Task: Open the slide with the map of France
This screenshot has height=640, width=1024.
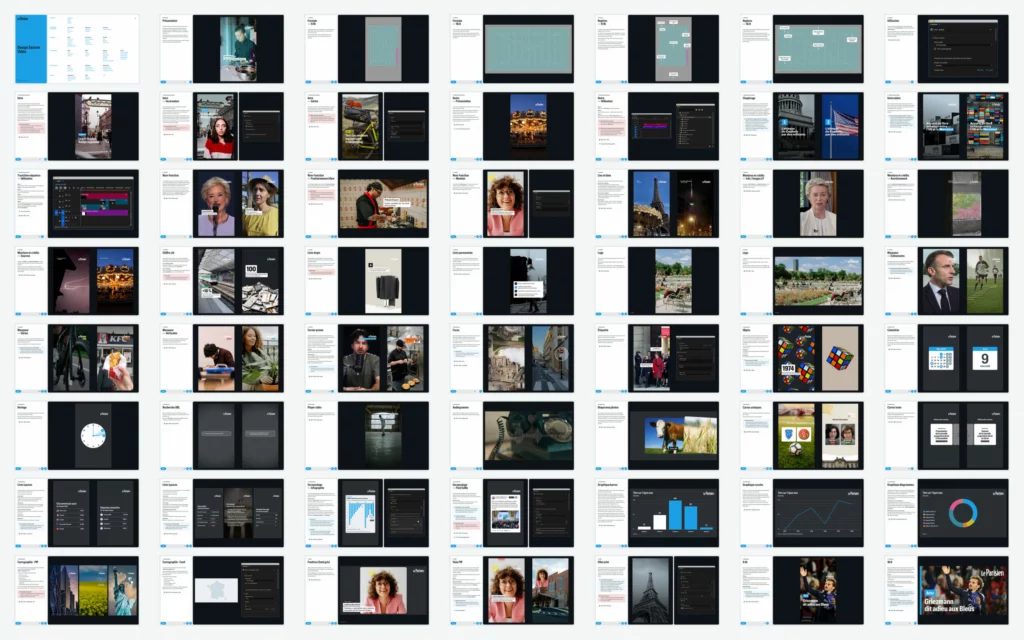Action: point(222,590)
